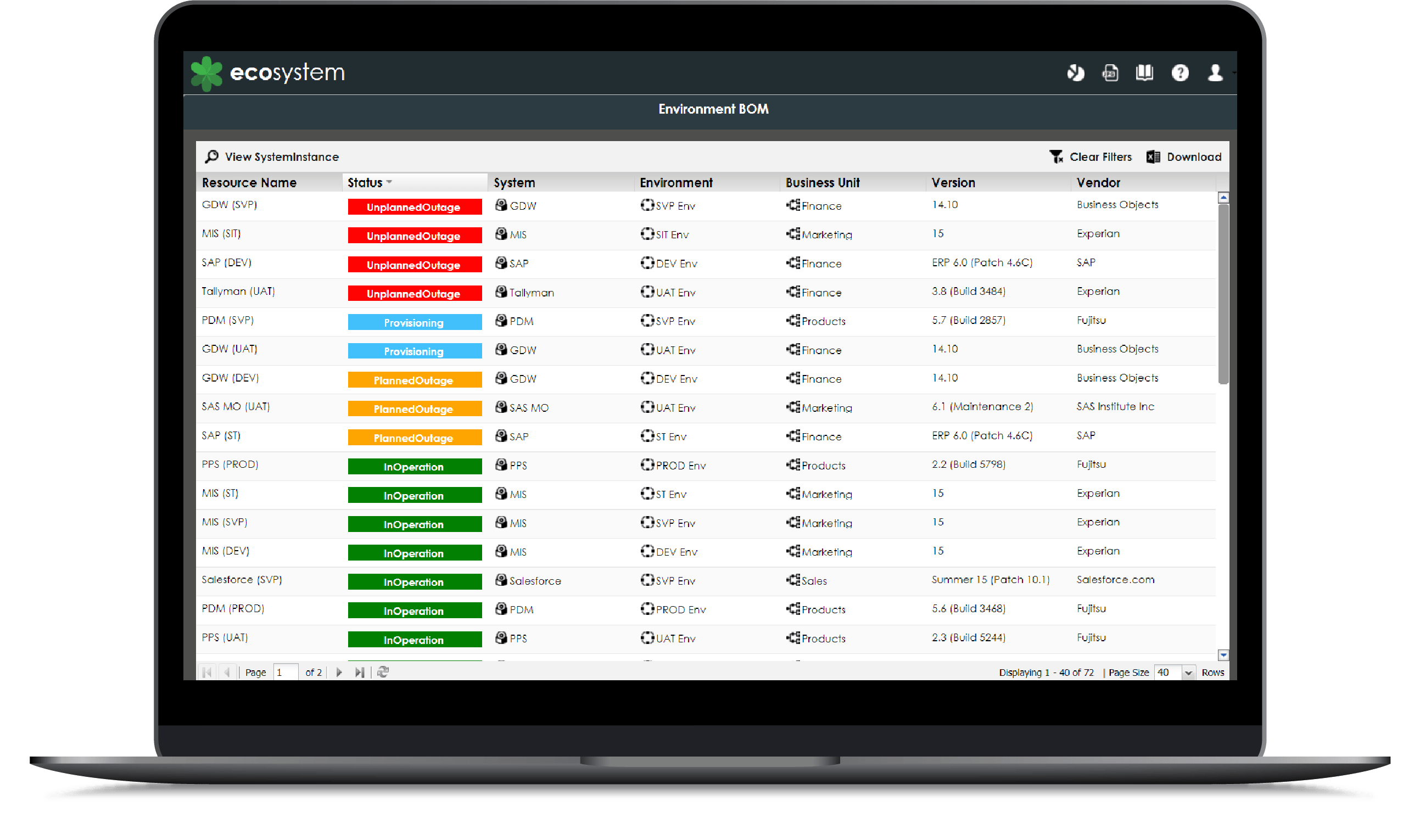1420x840 pixels.
Task: Click system icon in SAP (ST) row
Action: coord(501,436)
